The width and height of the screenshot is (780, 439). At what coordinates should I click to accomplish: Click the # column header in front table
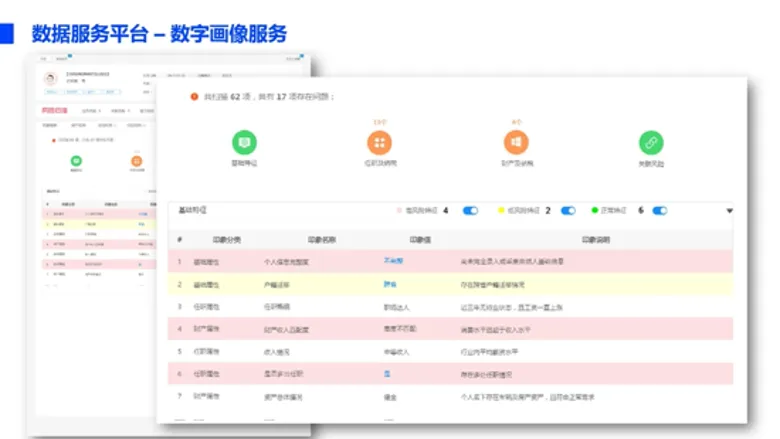[180, 240]
